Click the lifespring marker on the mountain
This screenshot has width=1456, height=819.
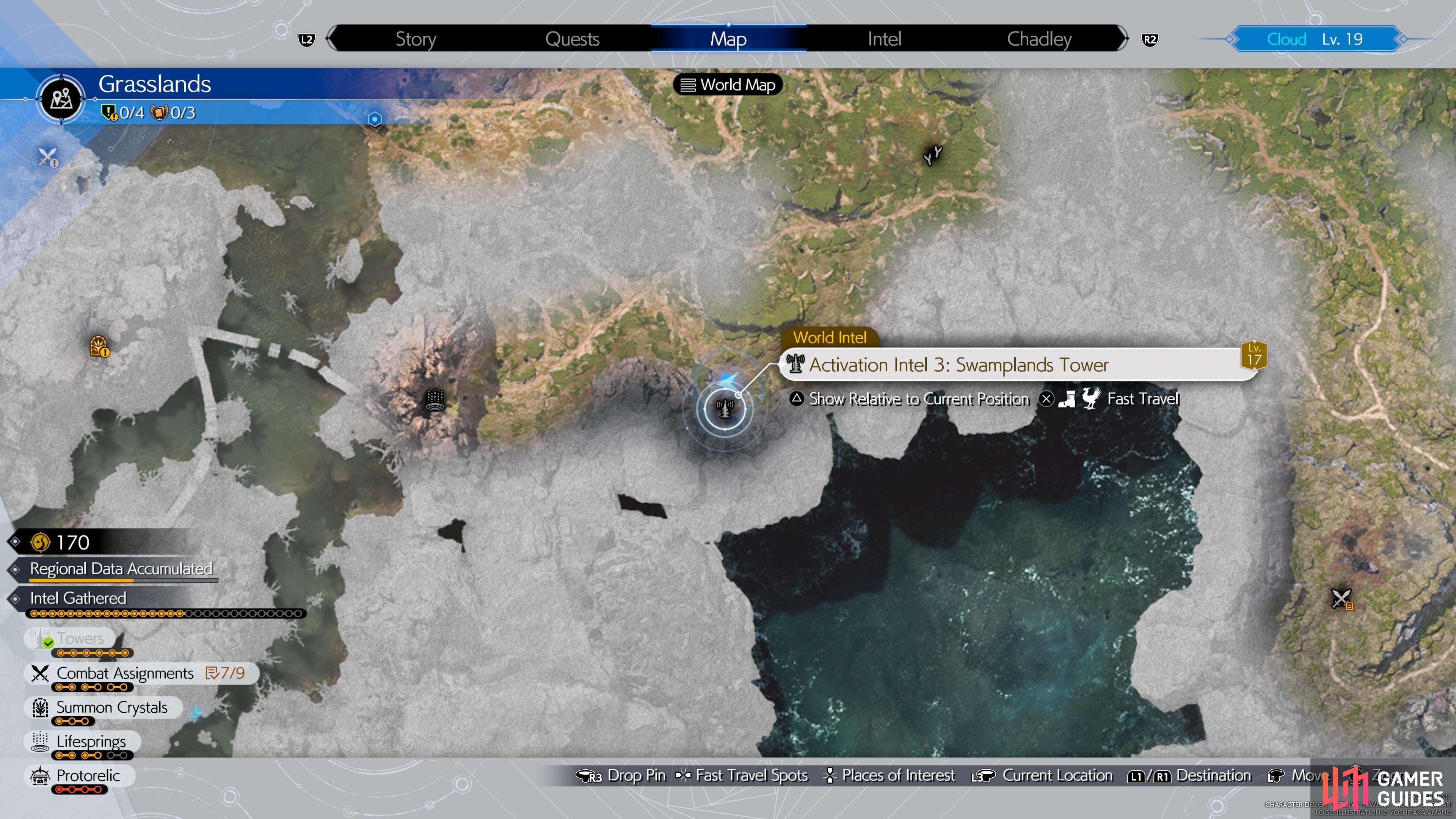[x=435, y=400]
